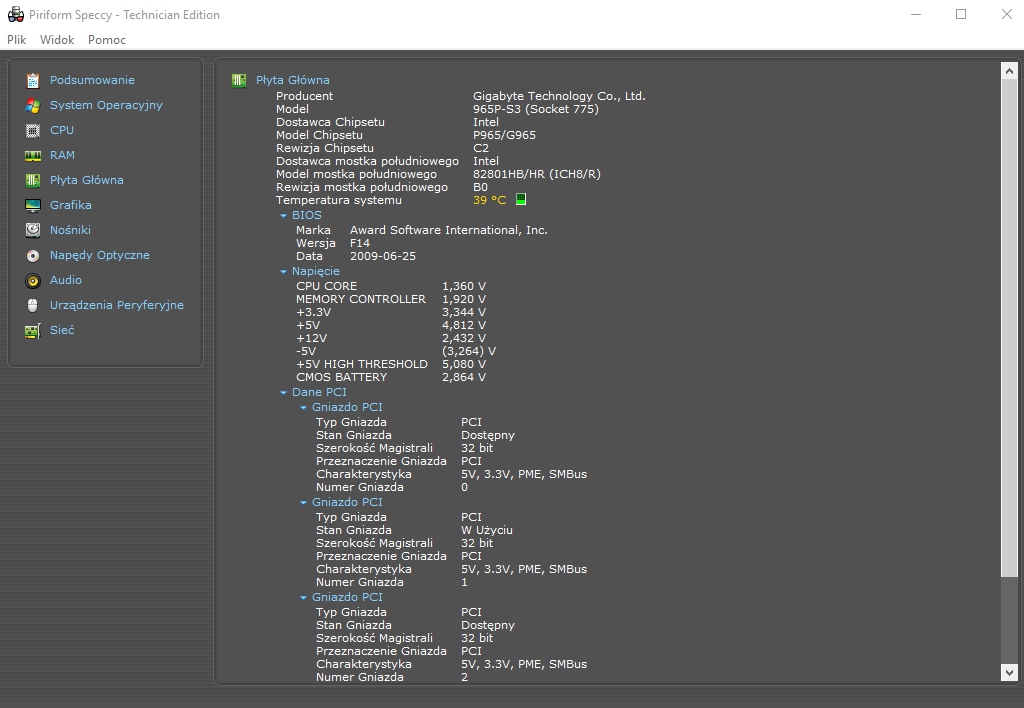Click the Rewizja Chipsetu value C2
This screenshot has width=1024, height=708.
[x=481, y=148]
